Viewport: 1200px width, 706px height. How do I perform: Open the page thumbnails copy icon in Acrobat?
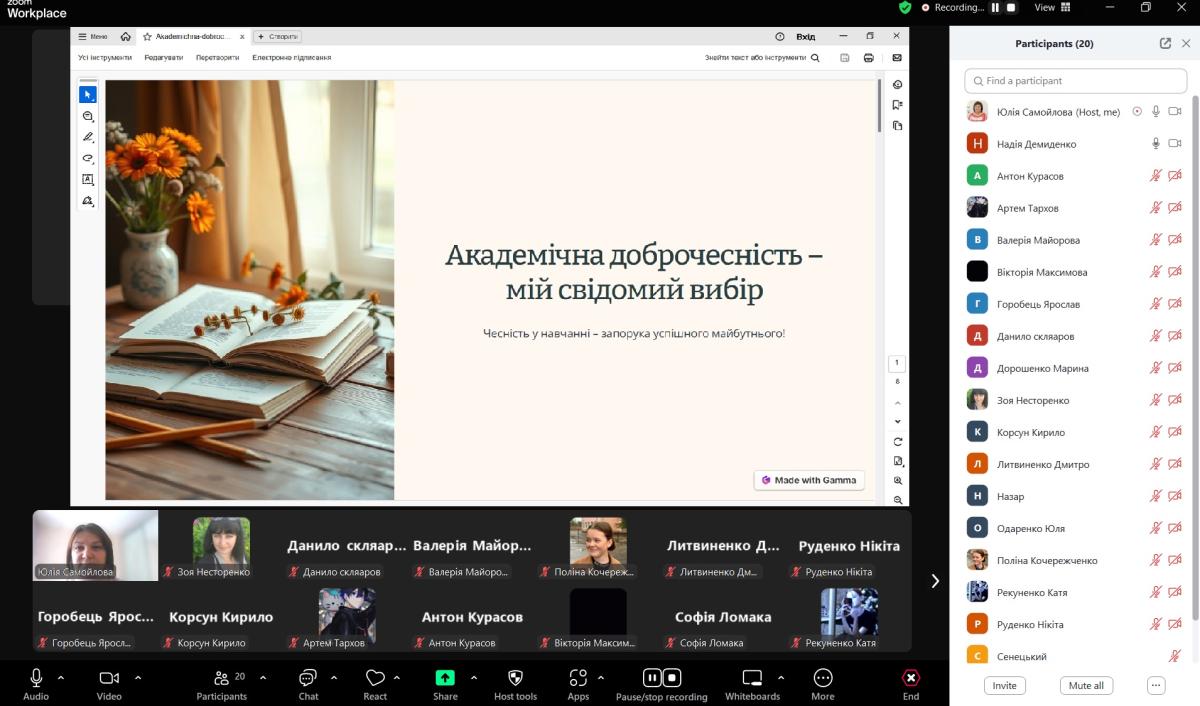897,126
